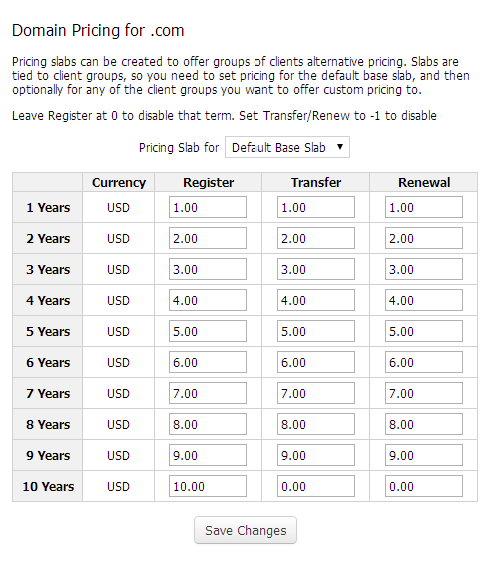Open the Pricing Slab dropdown
The height and width of the screenshot is (561, 482).
(x=287, y=147)
